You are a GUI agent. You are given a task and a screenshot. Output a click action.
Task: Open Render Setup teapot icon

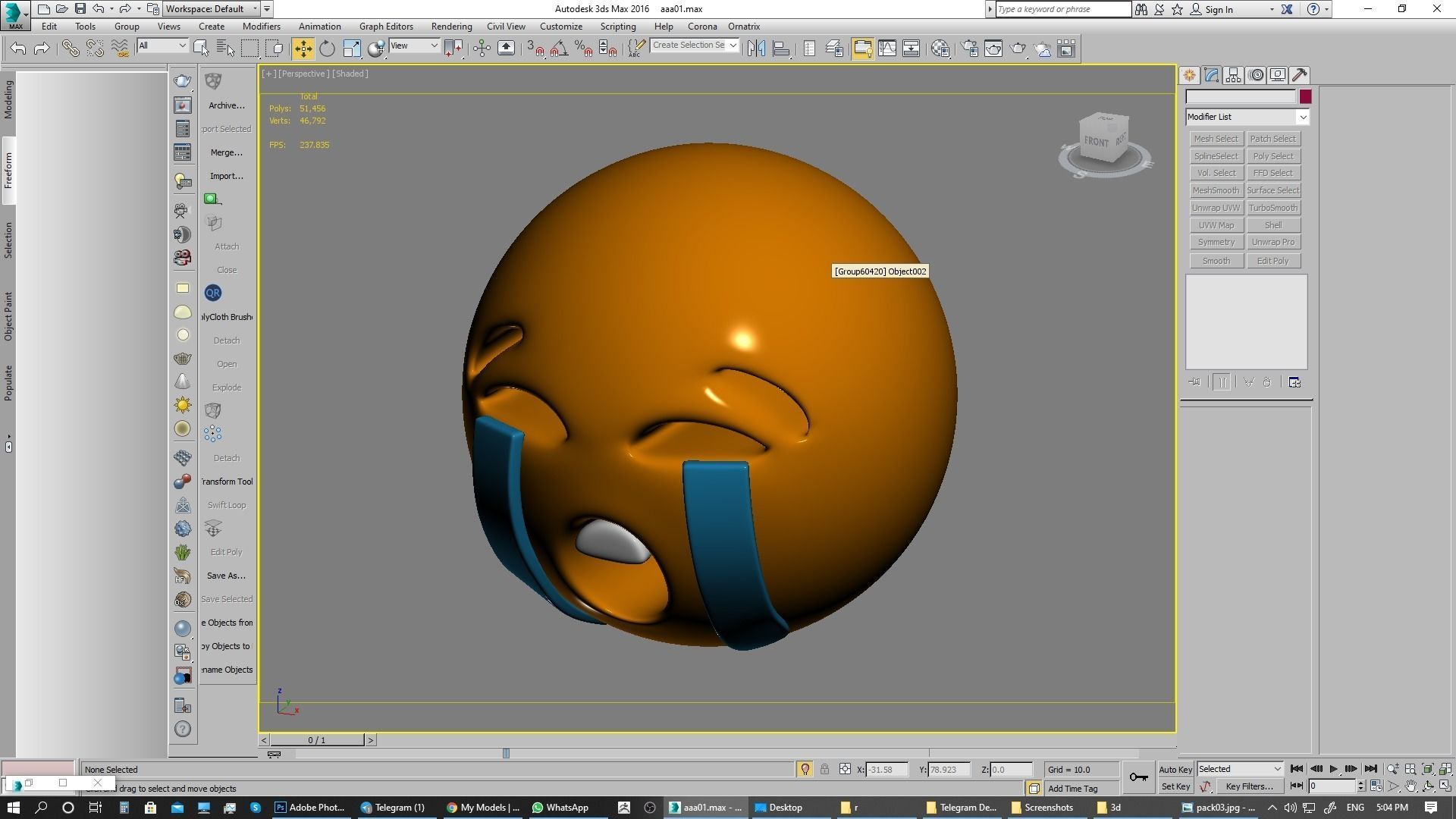pos(969,49)
